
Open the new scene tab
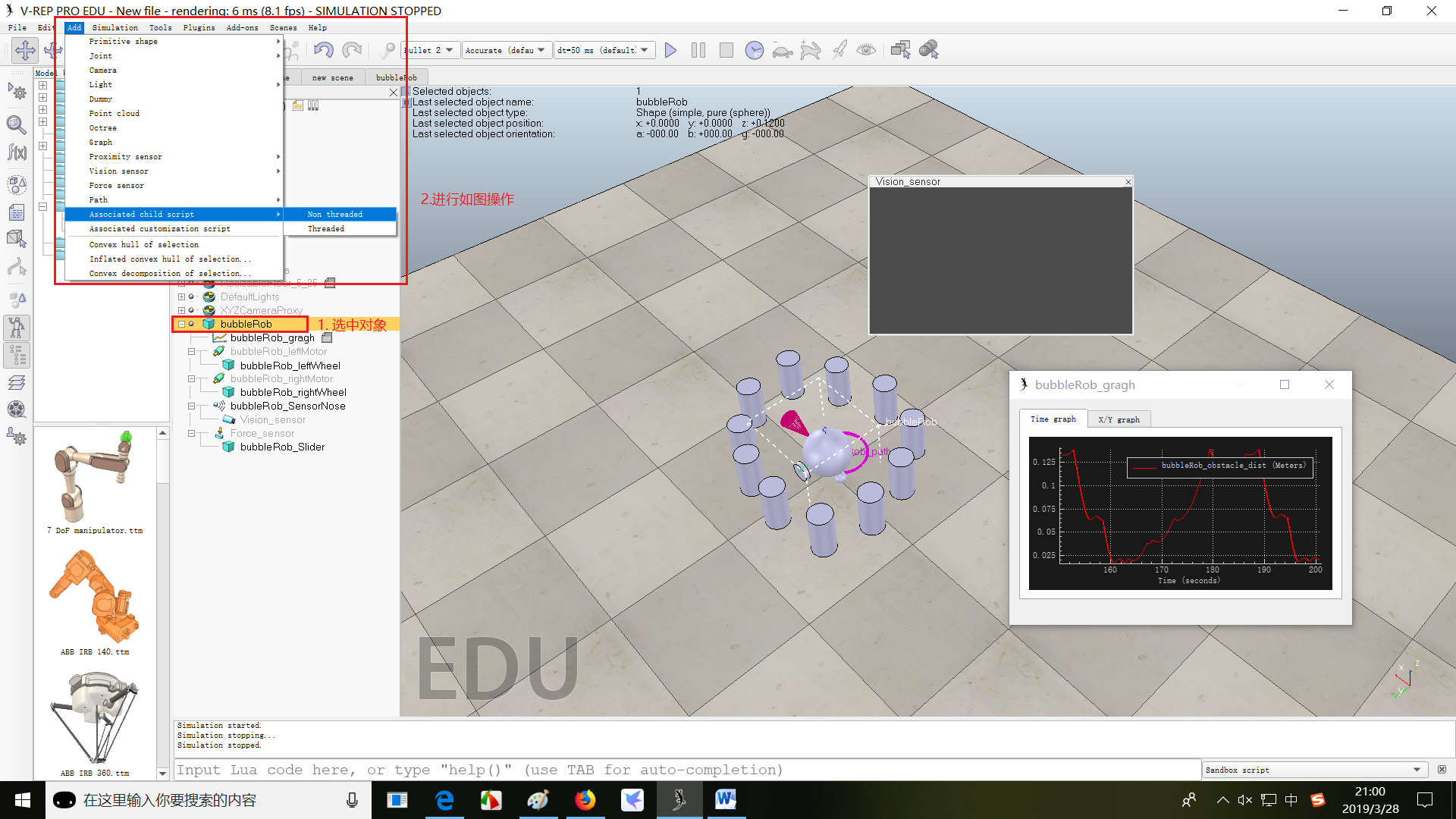click(x=332, y=77)
